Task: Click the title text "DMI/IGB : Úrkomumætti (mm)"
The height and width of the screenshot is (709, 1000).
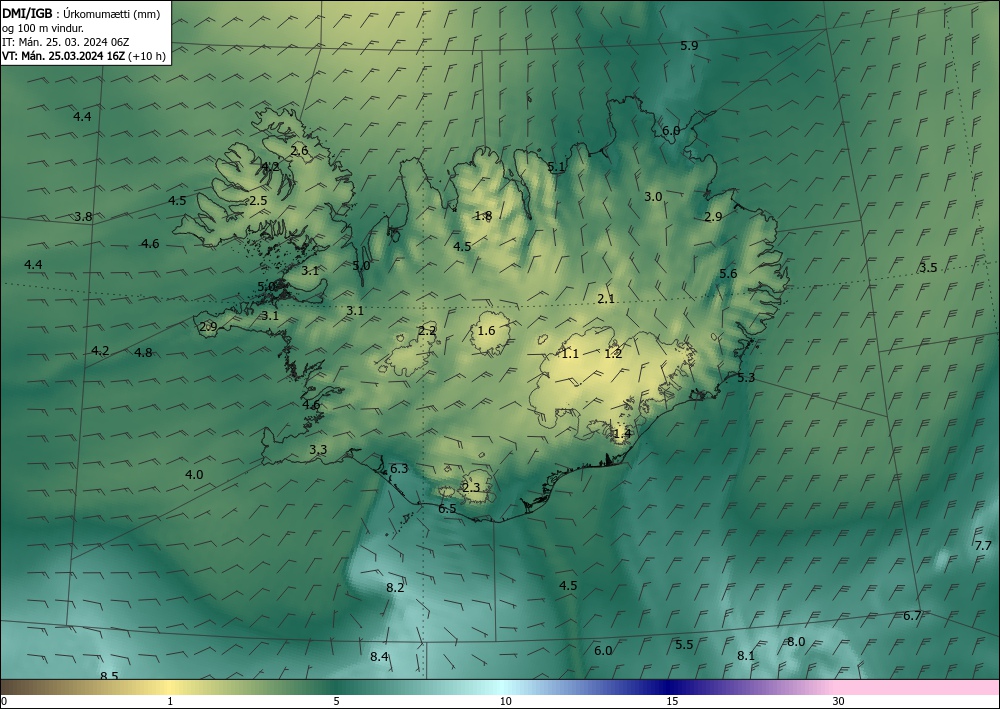Action: point(81,14)
